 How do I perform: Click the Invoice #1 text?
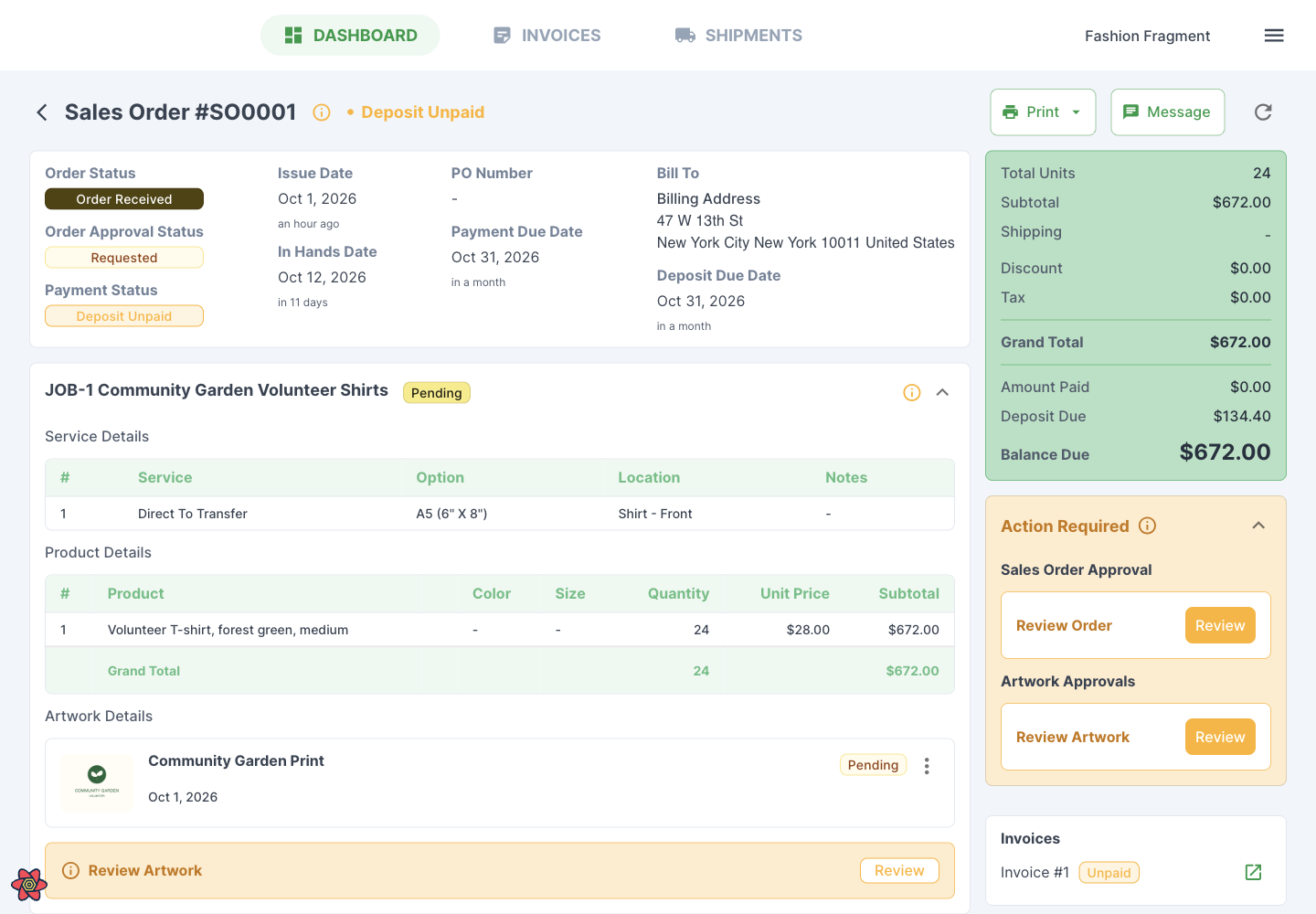click(x=1035, y=873)
